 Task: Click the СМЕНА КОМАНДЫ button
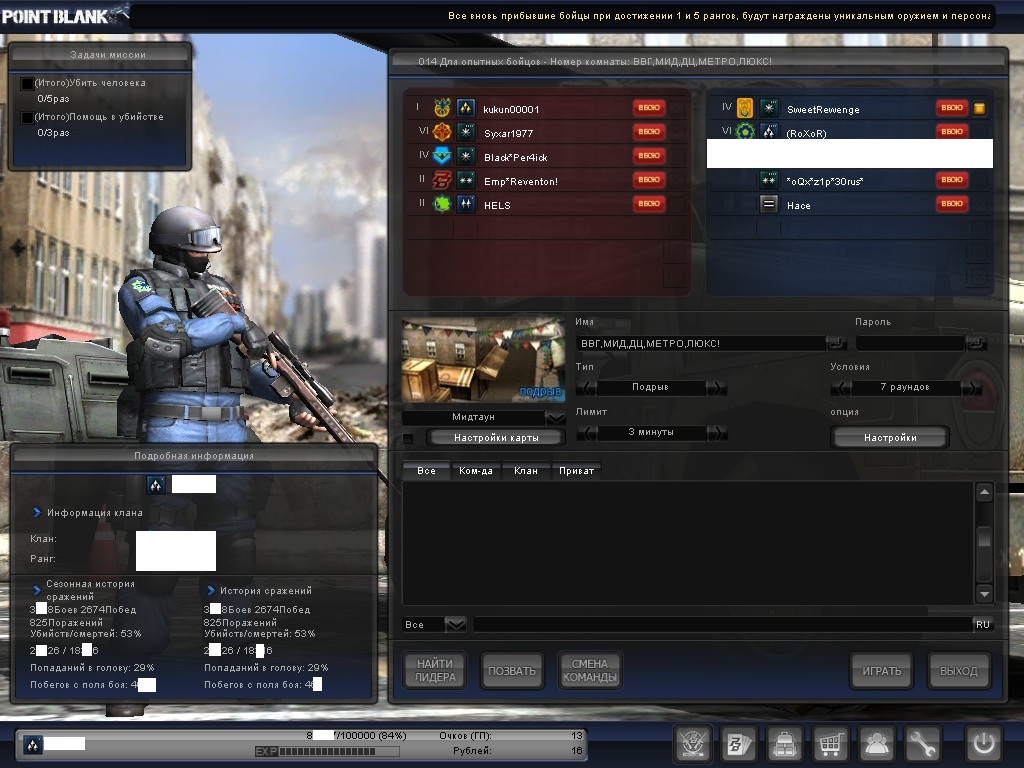589,671
